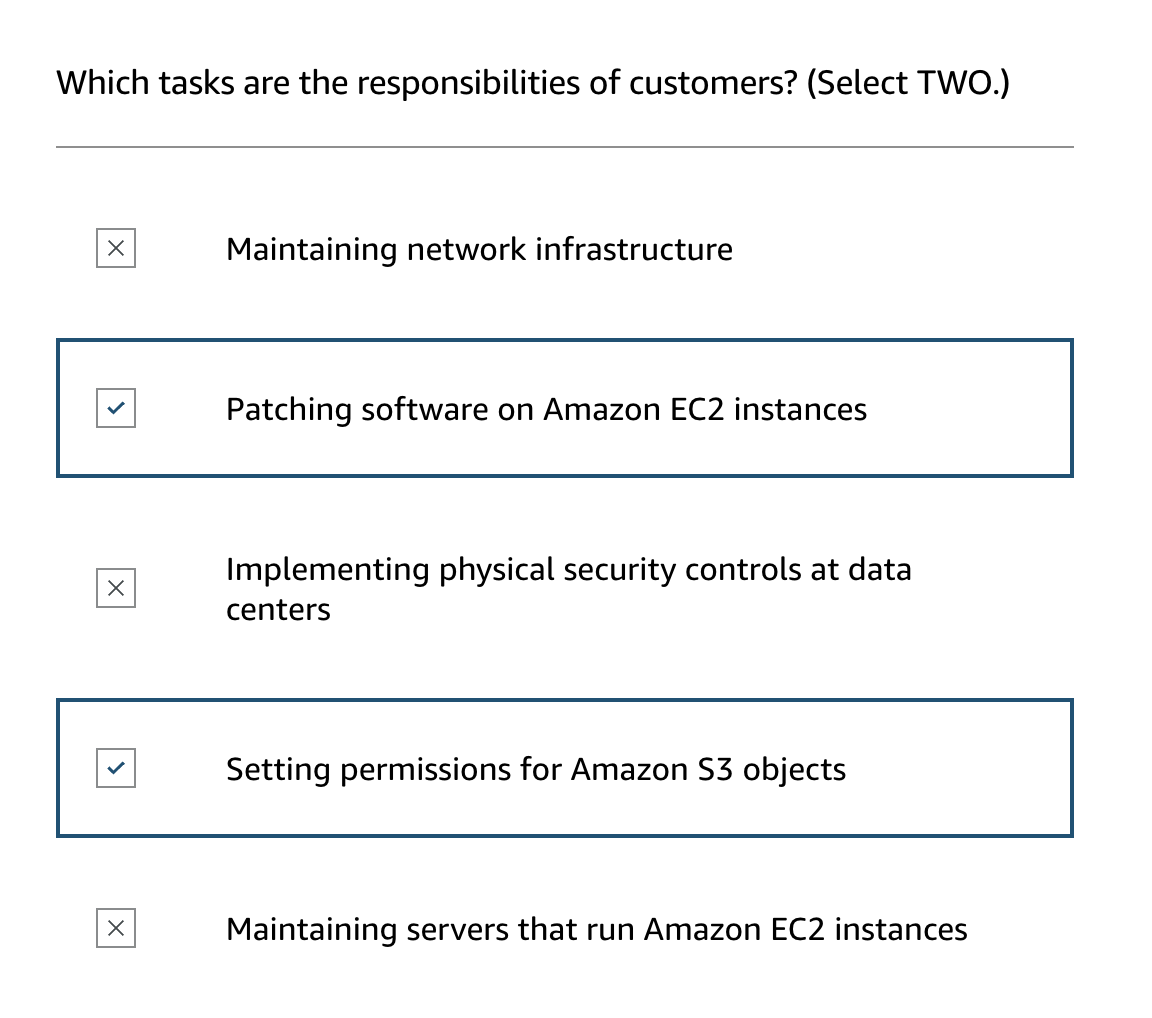Select the "Maintaining servers that run" answer text
The height and width of the screenshot is (1018, 1152).
(x=430, y=929)
